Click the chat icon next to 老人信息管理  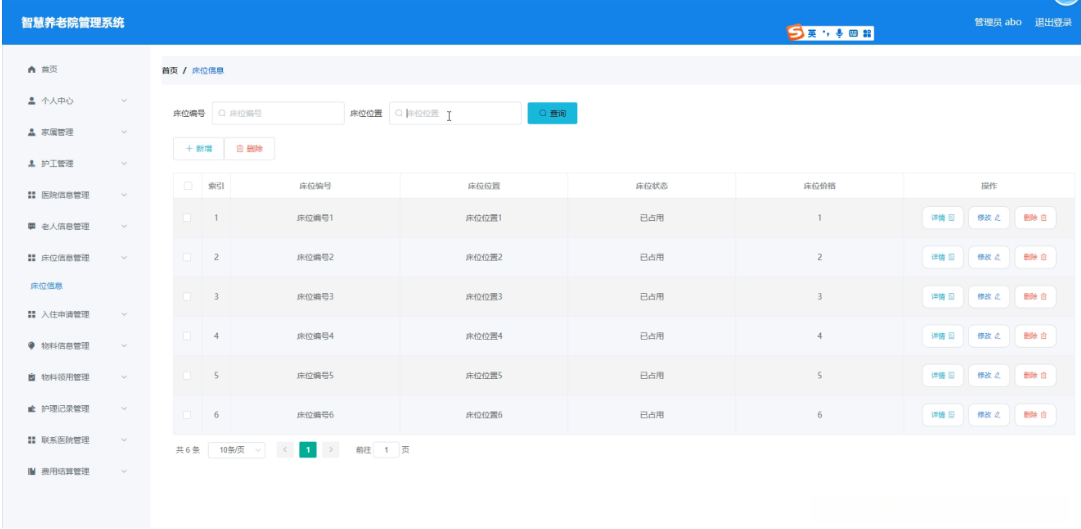coord(31,226)
